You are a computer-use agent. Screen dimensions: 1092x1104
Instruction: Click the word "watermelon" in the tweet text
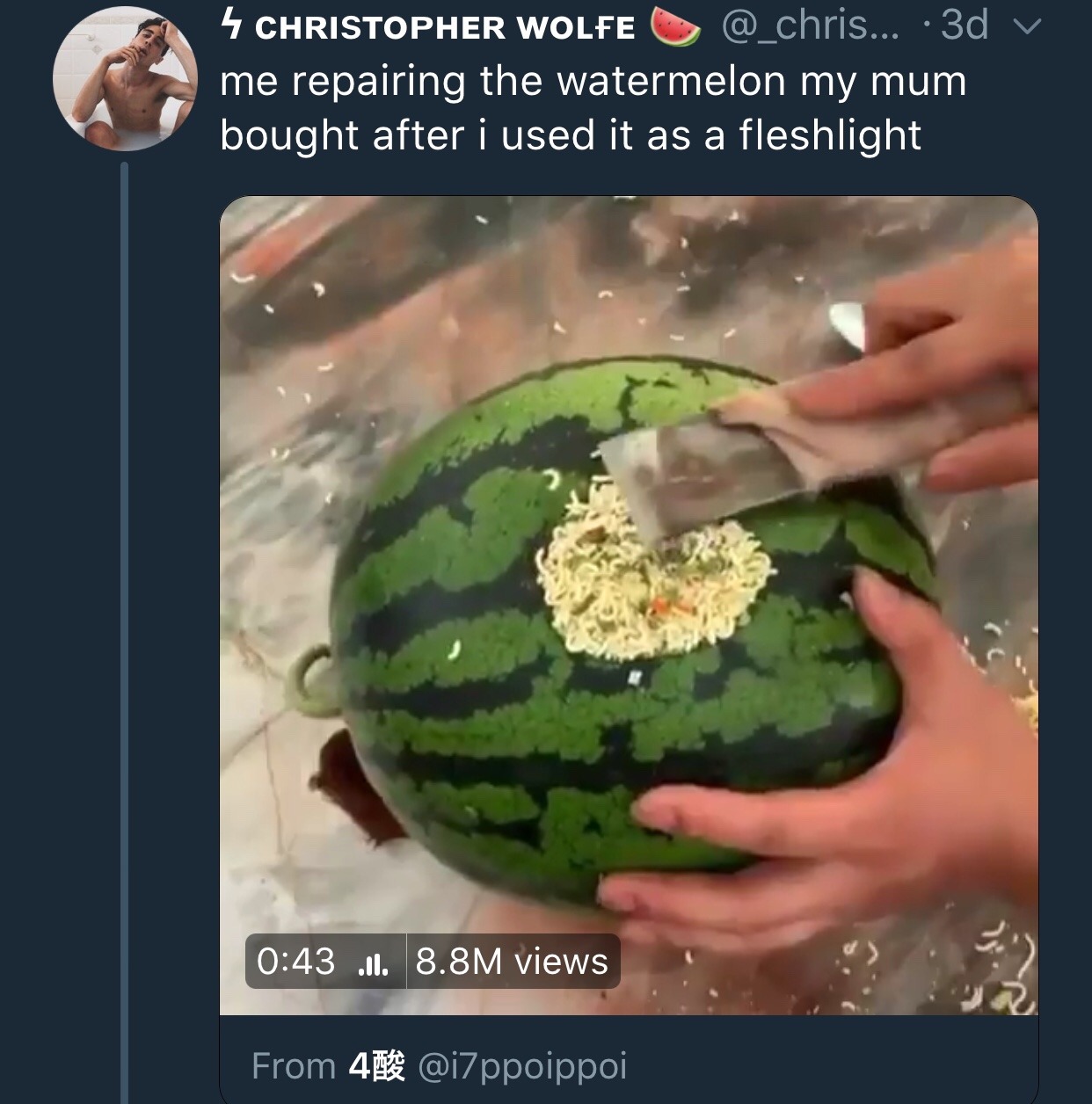(x=671, y=82)
